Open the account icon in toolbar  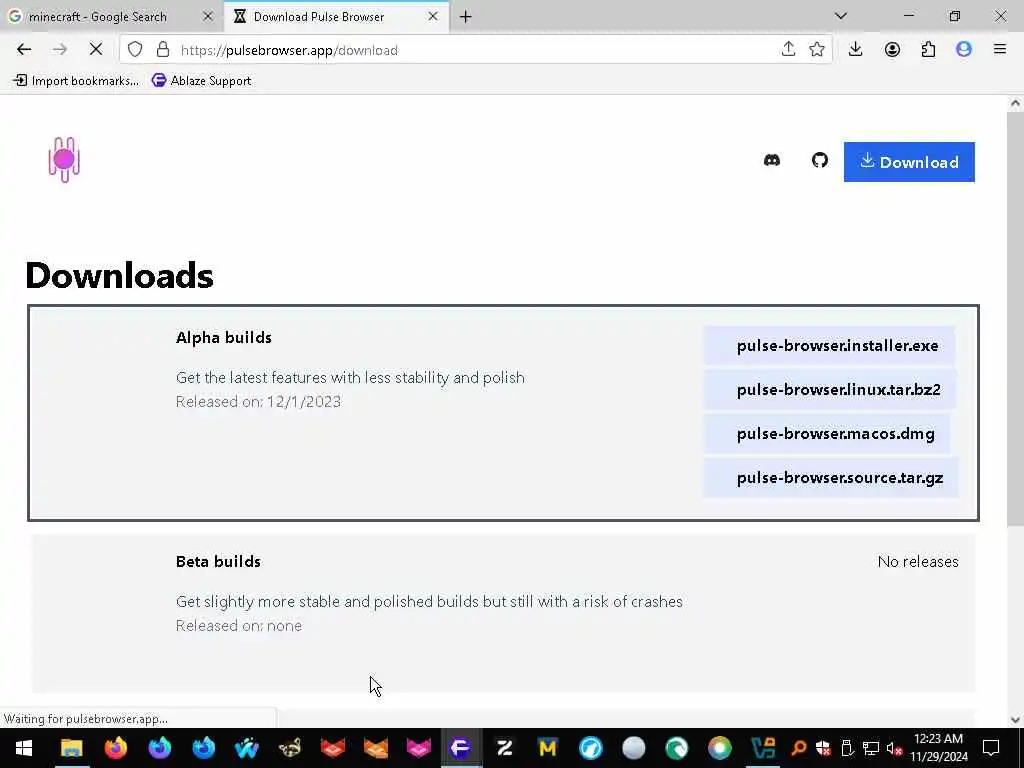click(x=892, y=50)
